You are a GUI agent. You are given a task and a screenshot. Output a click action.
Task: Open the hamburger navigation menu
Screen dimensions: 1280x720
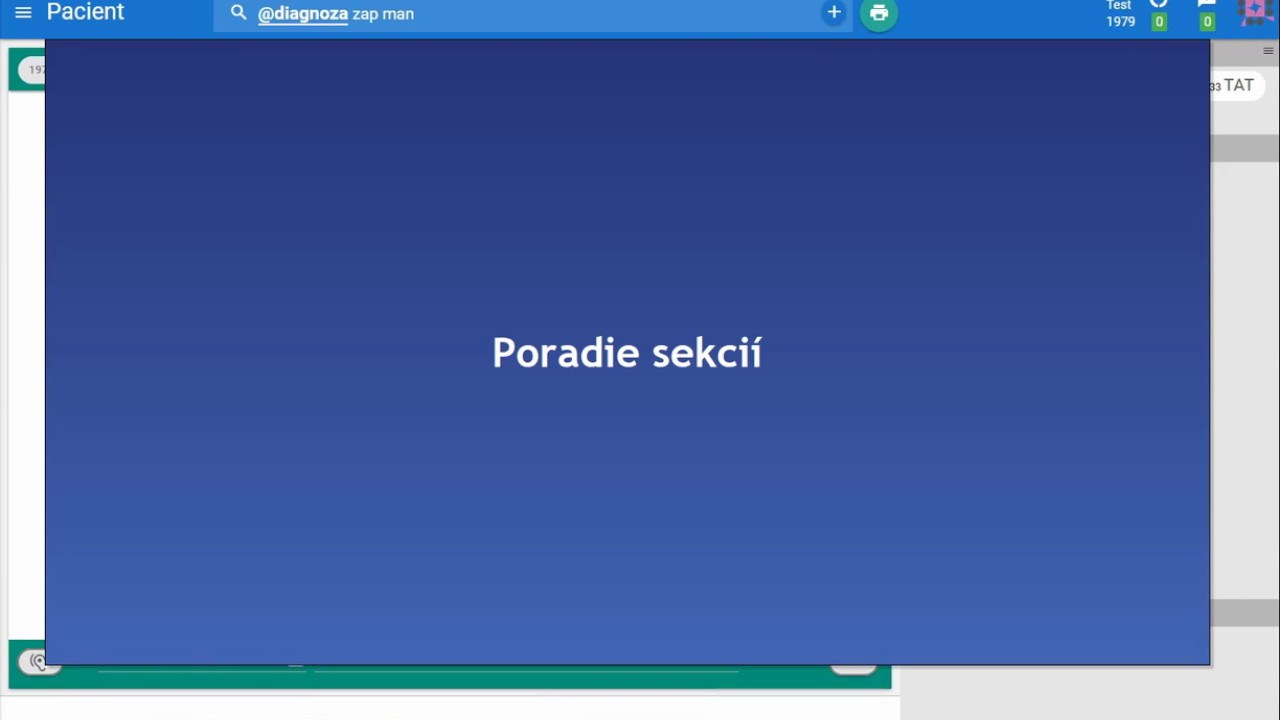point(23,13)
